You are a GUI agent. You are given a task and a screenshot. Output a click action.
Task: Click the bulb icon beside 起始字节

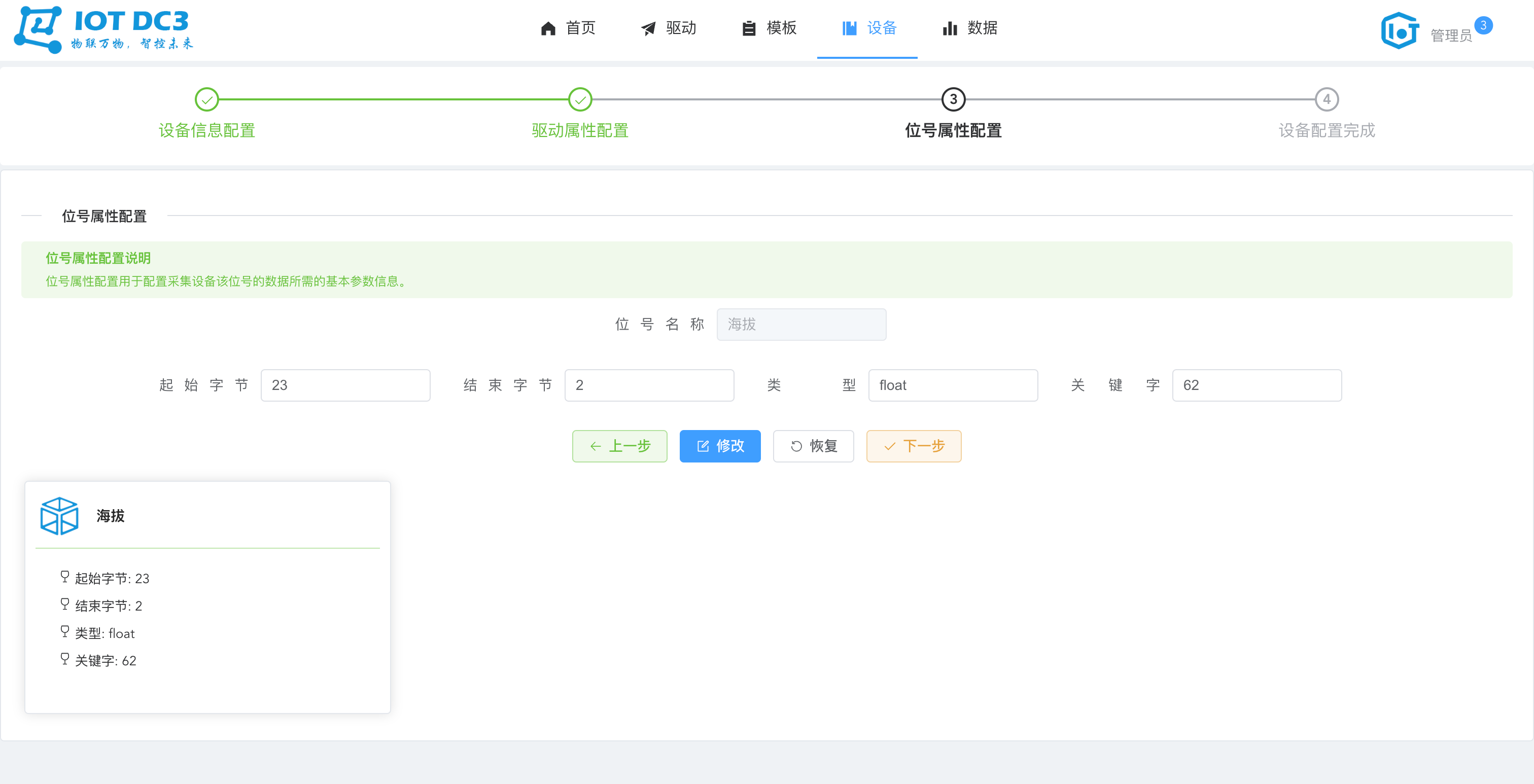click(65, 576)
